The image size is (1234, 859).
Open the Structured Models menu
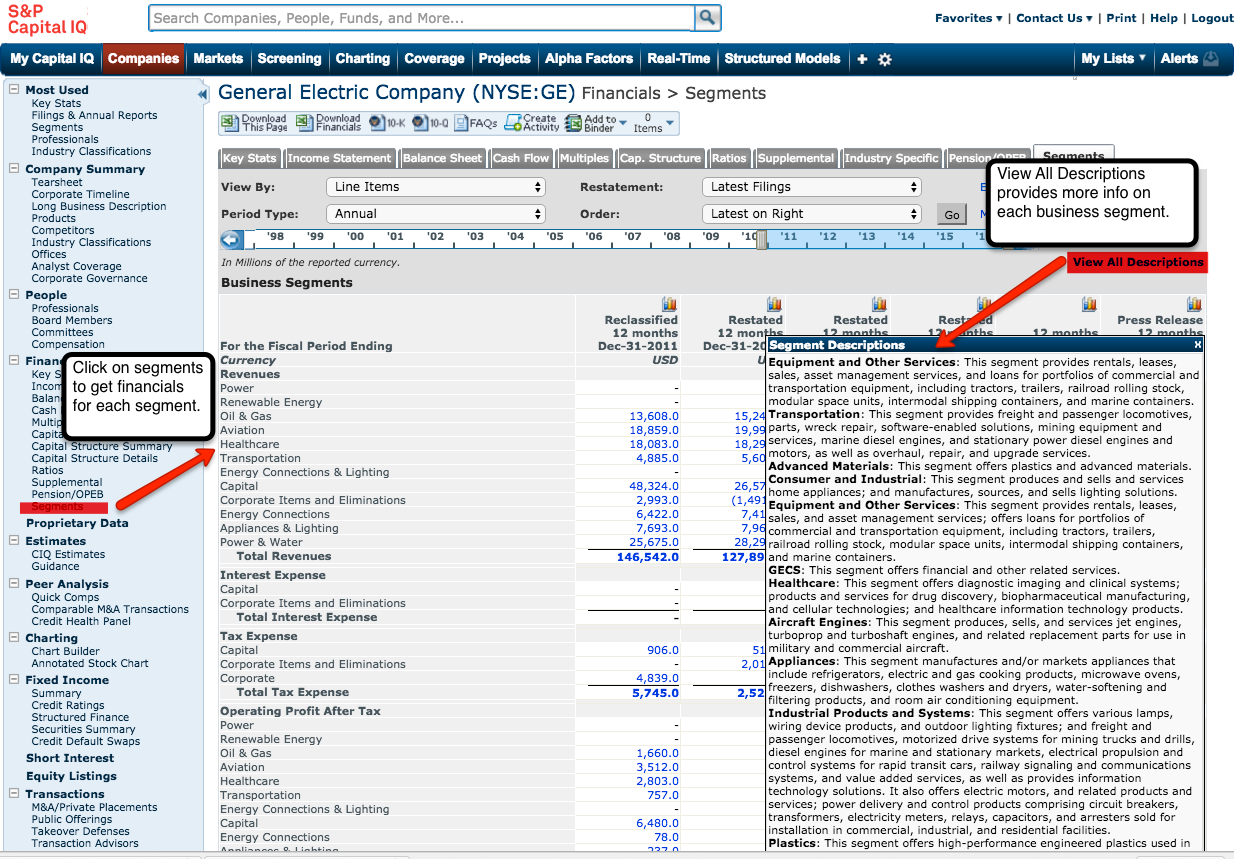[782, 59]
